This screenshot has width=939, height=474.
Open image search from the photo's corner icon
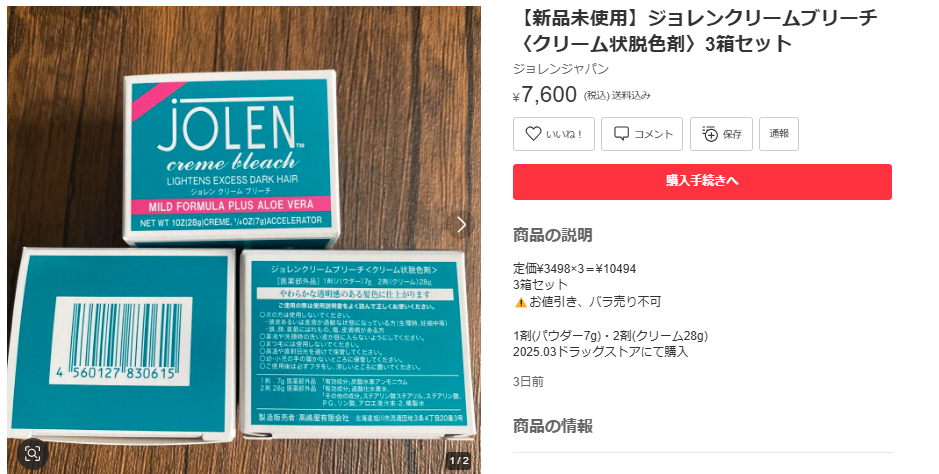[x=32, y=454]
